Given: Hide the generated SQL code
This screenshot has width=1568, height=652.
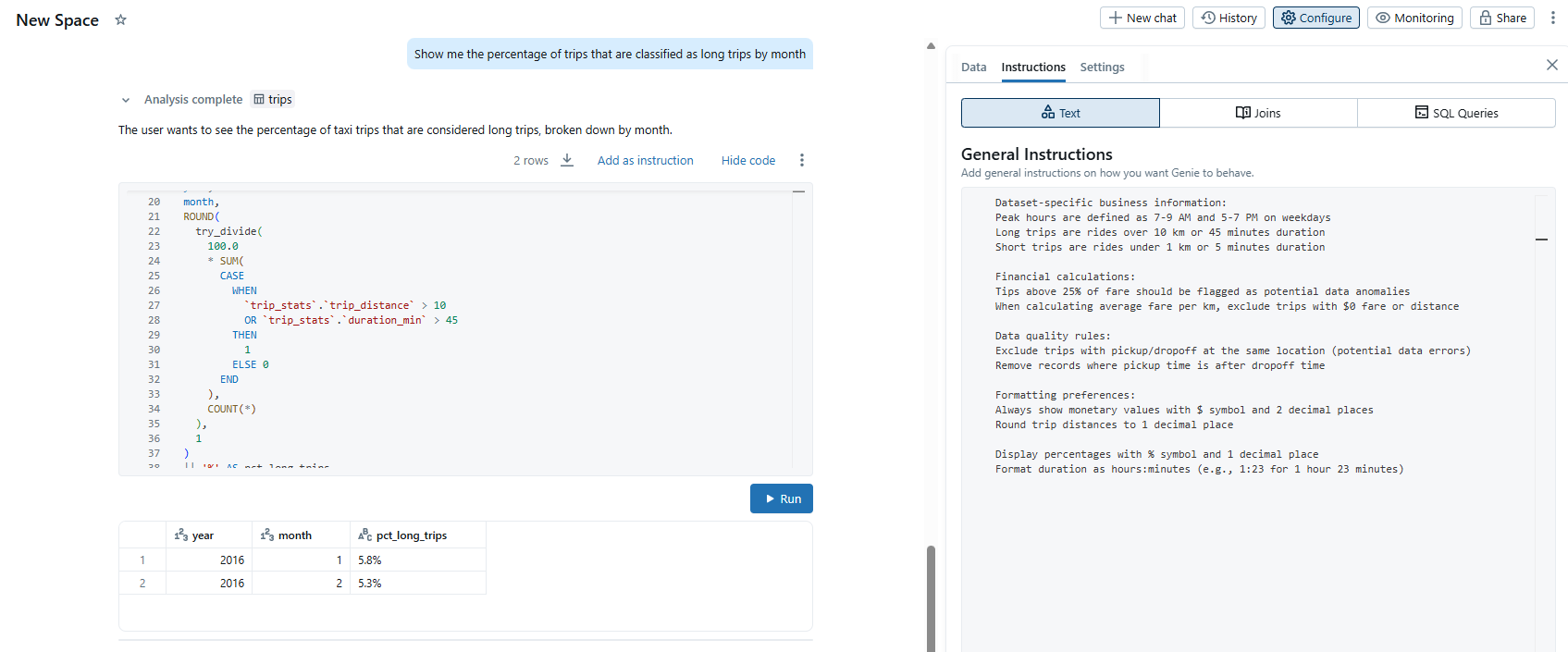Looking at the screenshot, I should [x=747, y=160].
